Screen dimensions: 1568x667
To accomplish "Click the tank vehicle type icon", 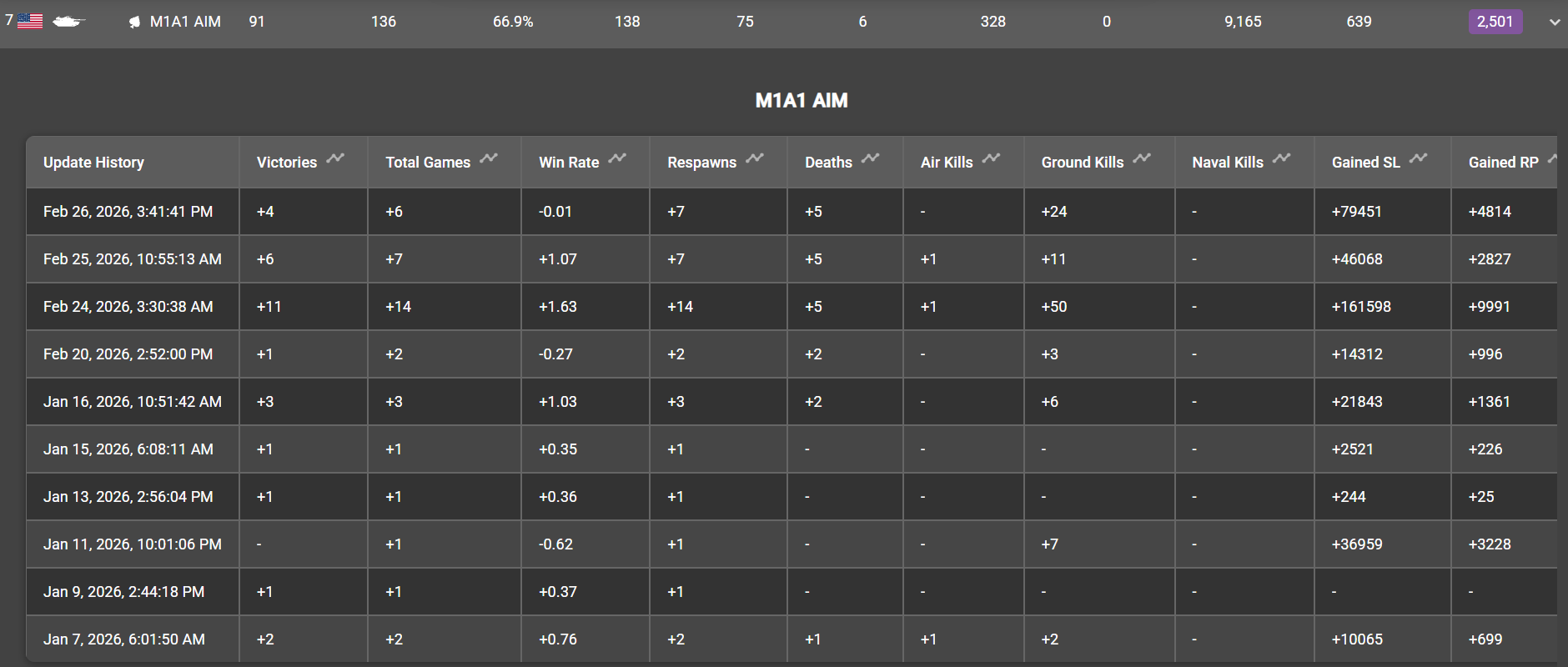I will [68, 22].
